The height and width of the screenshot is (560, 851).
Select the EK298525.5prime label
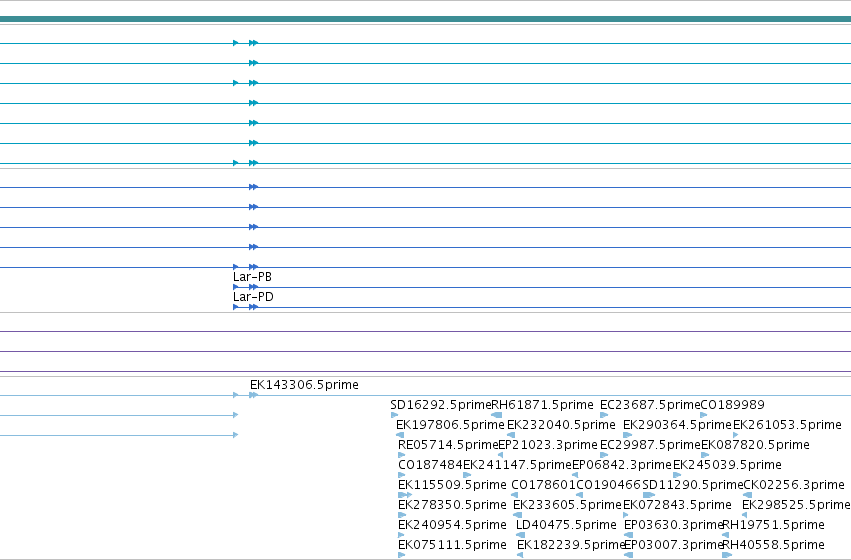tap(796, 505)
